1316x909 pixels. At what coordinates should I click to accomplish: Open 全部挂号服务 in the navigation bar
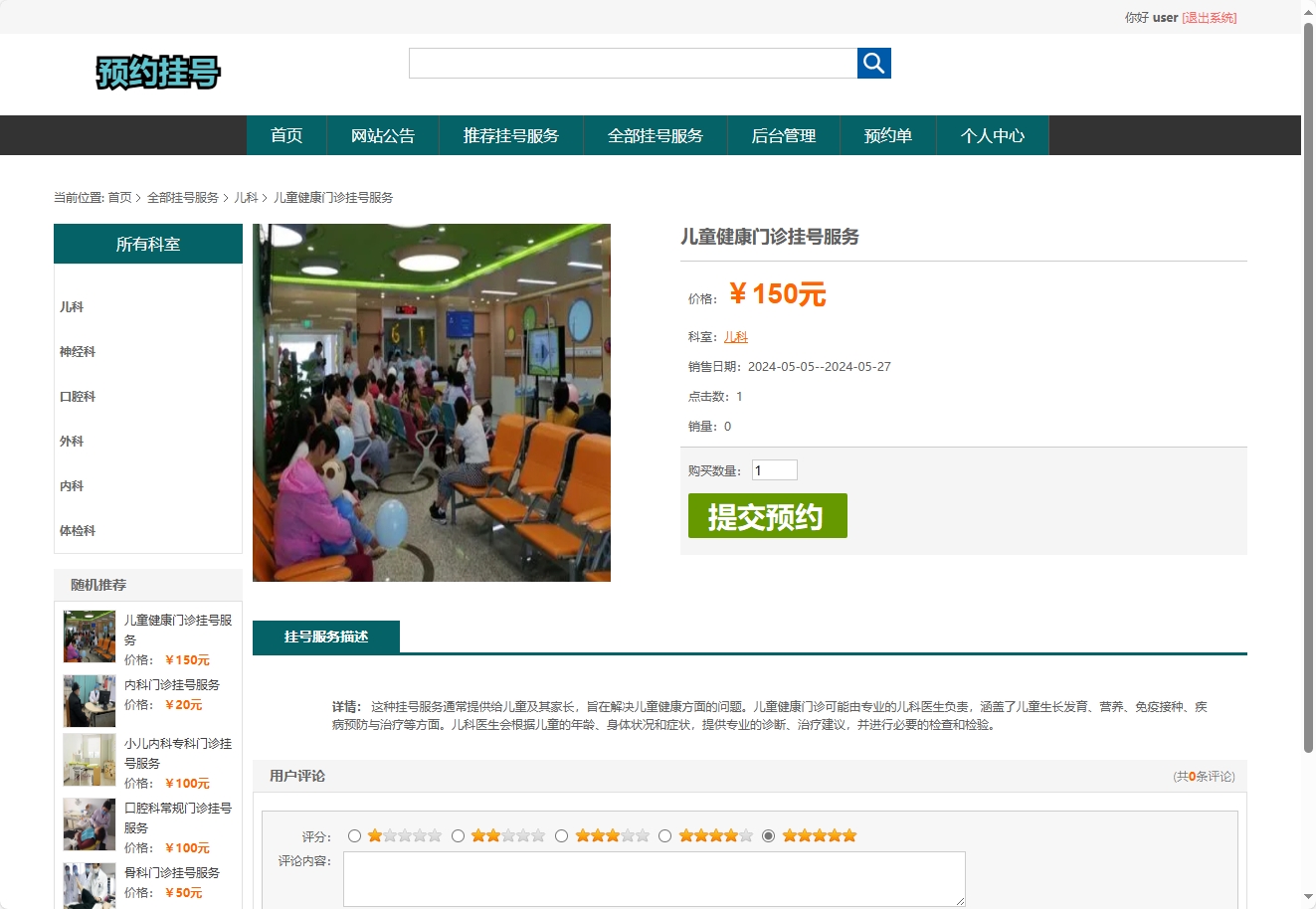click(x=656, y=135)
